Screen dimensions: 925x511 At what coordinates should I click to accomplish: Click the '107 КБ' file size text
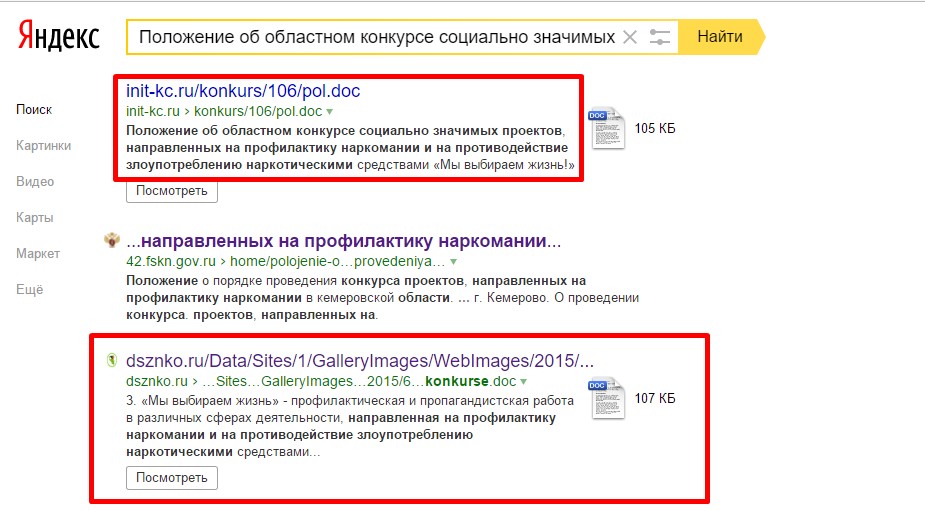[x=655, y=398]
